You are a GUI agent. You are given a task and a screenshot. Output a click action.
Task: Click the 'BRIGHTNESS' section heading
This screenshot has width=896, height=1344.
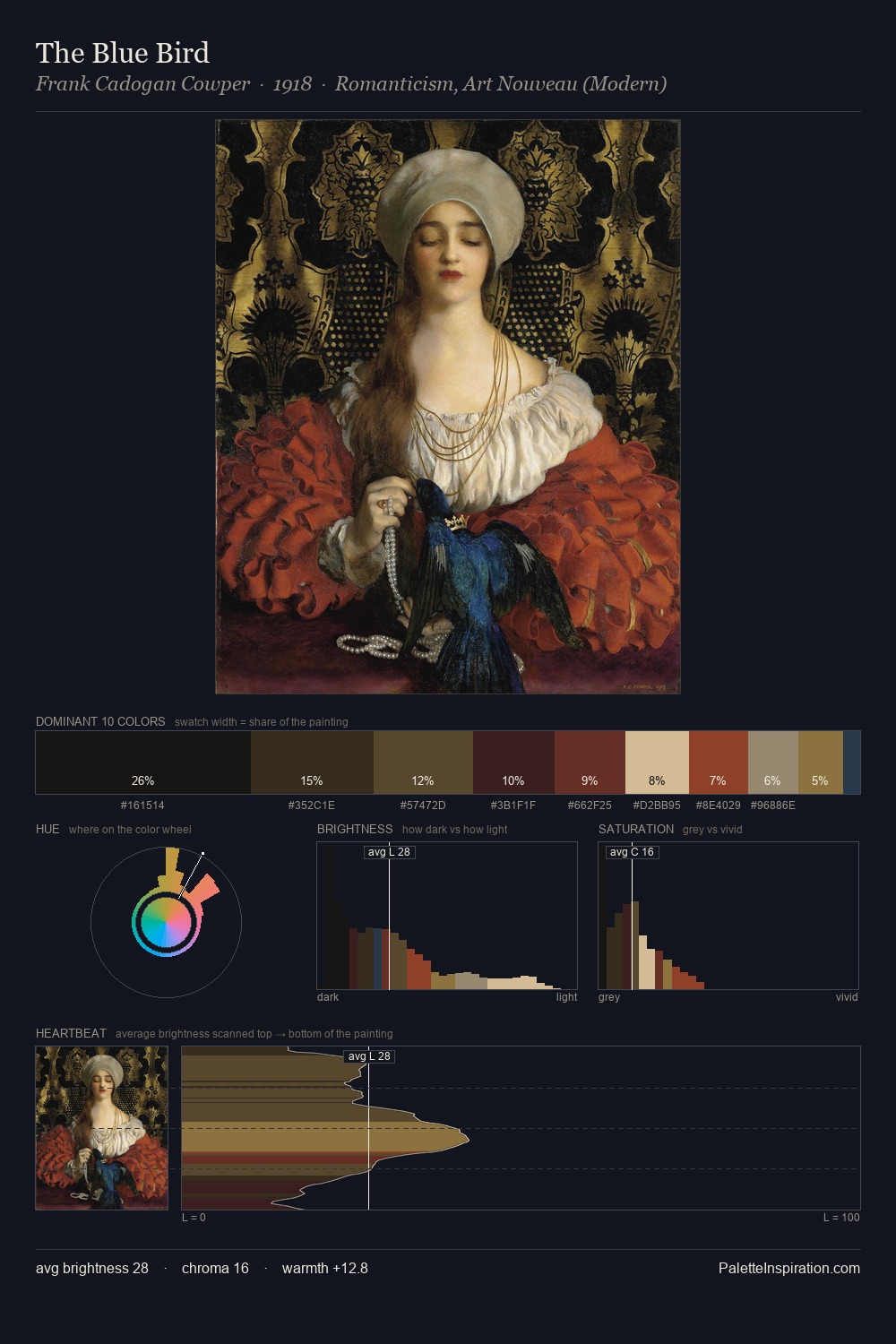(x=355, y=829)
